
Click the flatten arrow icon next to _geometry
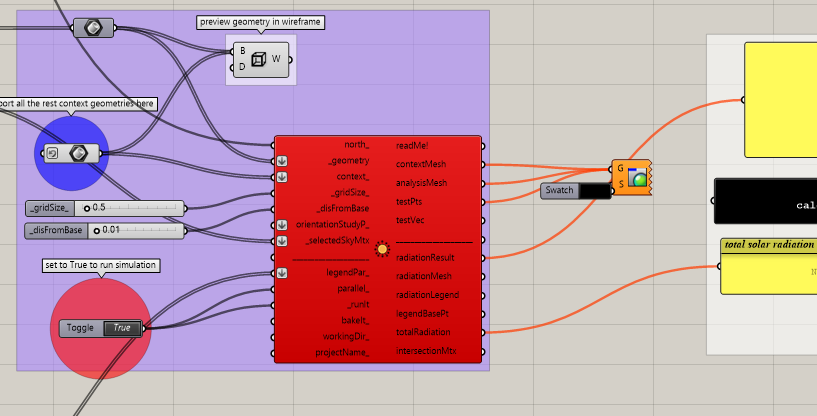(282, 161)
